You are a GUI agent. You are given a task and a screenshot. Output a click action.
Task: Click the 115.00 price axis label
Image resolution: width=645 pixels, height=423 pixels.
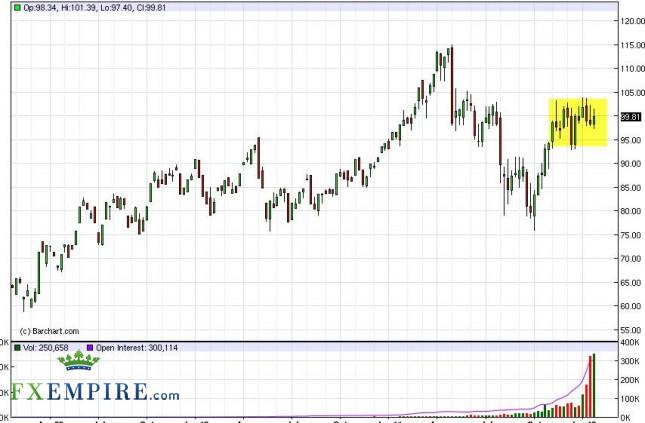click(632, 45)
